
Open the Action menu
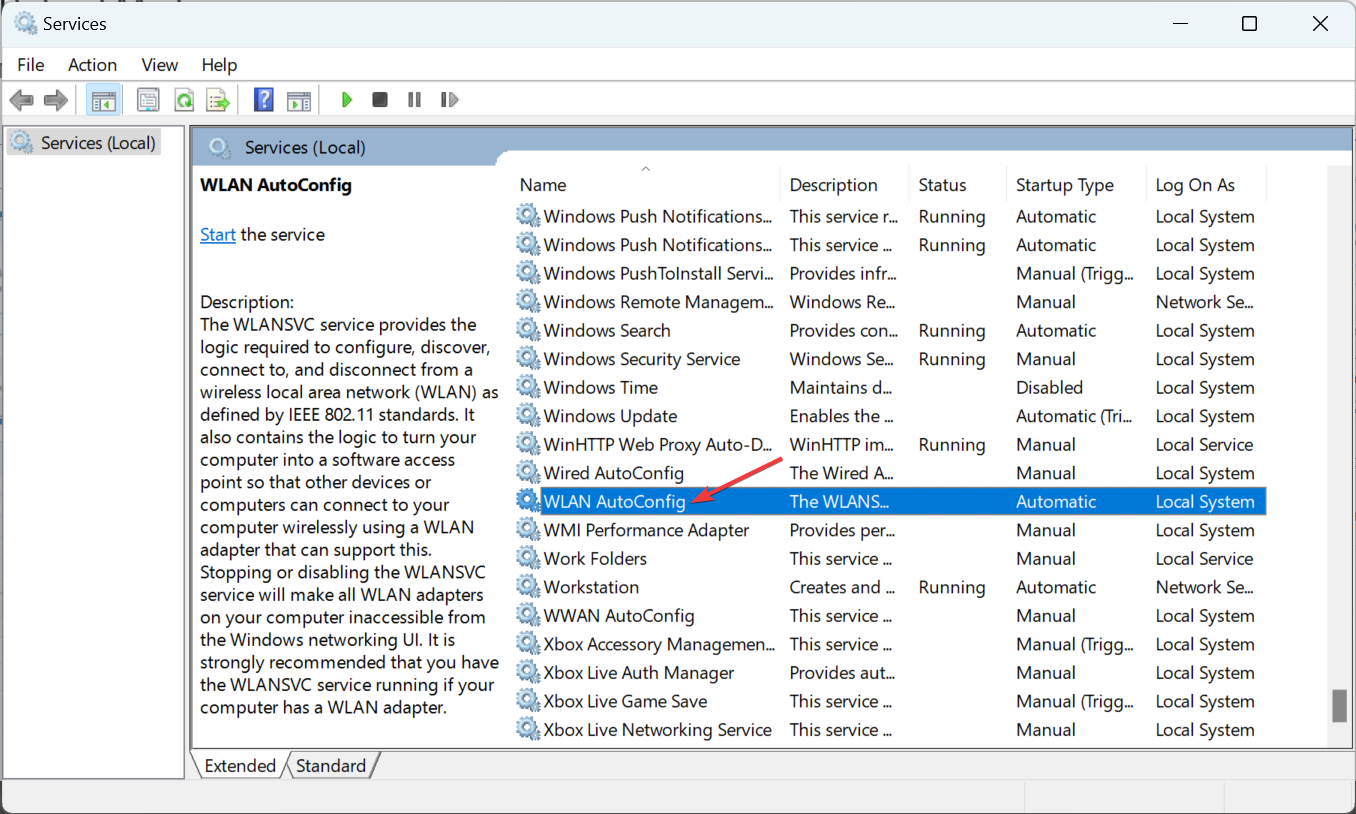click(x=92, y=65)
